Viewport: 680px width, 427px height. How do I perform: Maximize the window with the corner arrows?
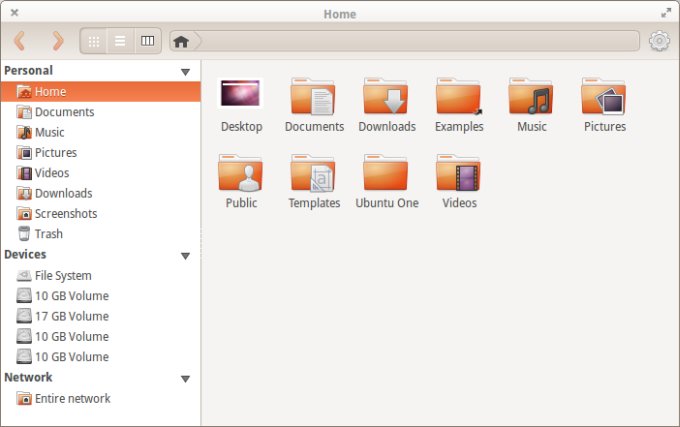click(666, 13)
